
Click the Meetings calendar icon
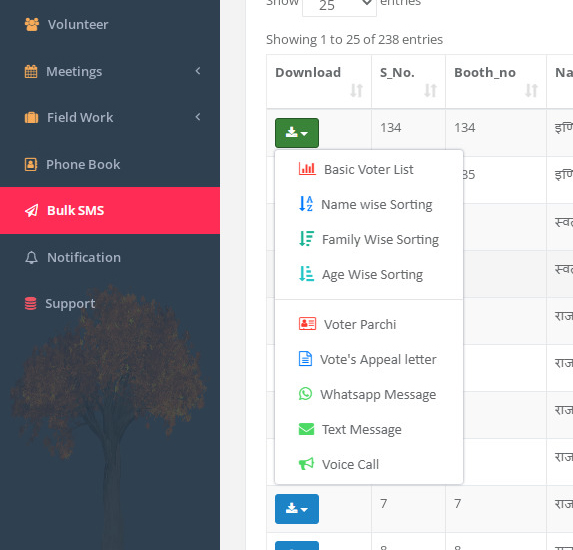[x=31, y=71]
